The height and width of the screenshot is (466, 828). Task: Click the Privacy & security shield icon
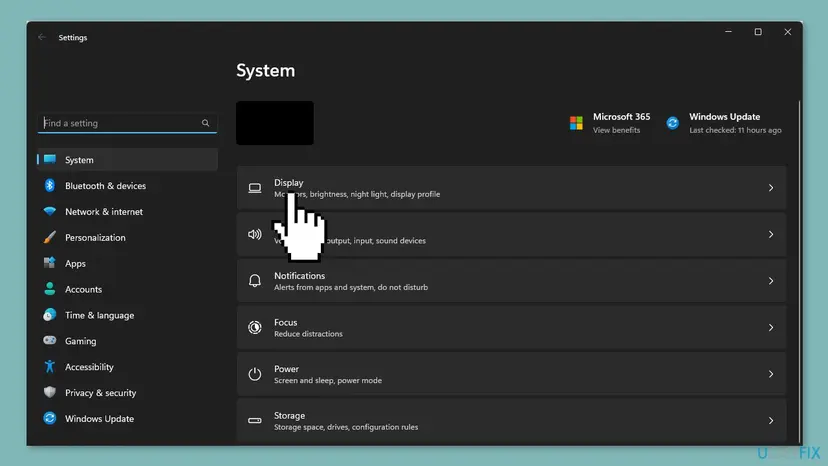click(50, 392)
